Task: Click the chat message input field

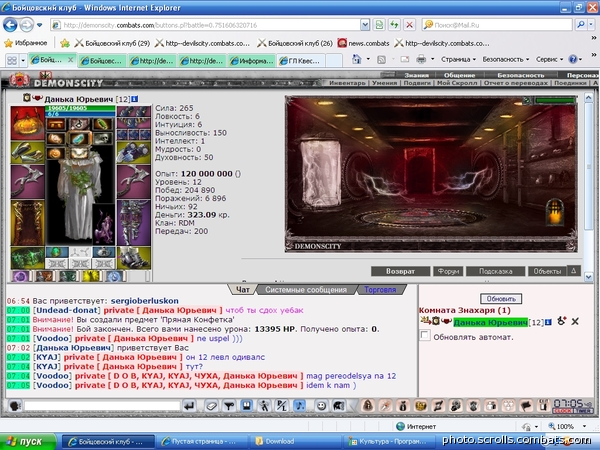Action: [x=102, y=406]
